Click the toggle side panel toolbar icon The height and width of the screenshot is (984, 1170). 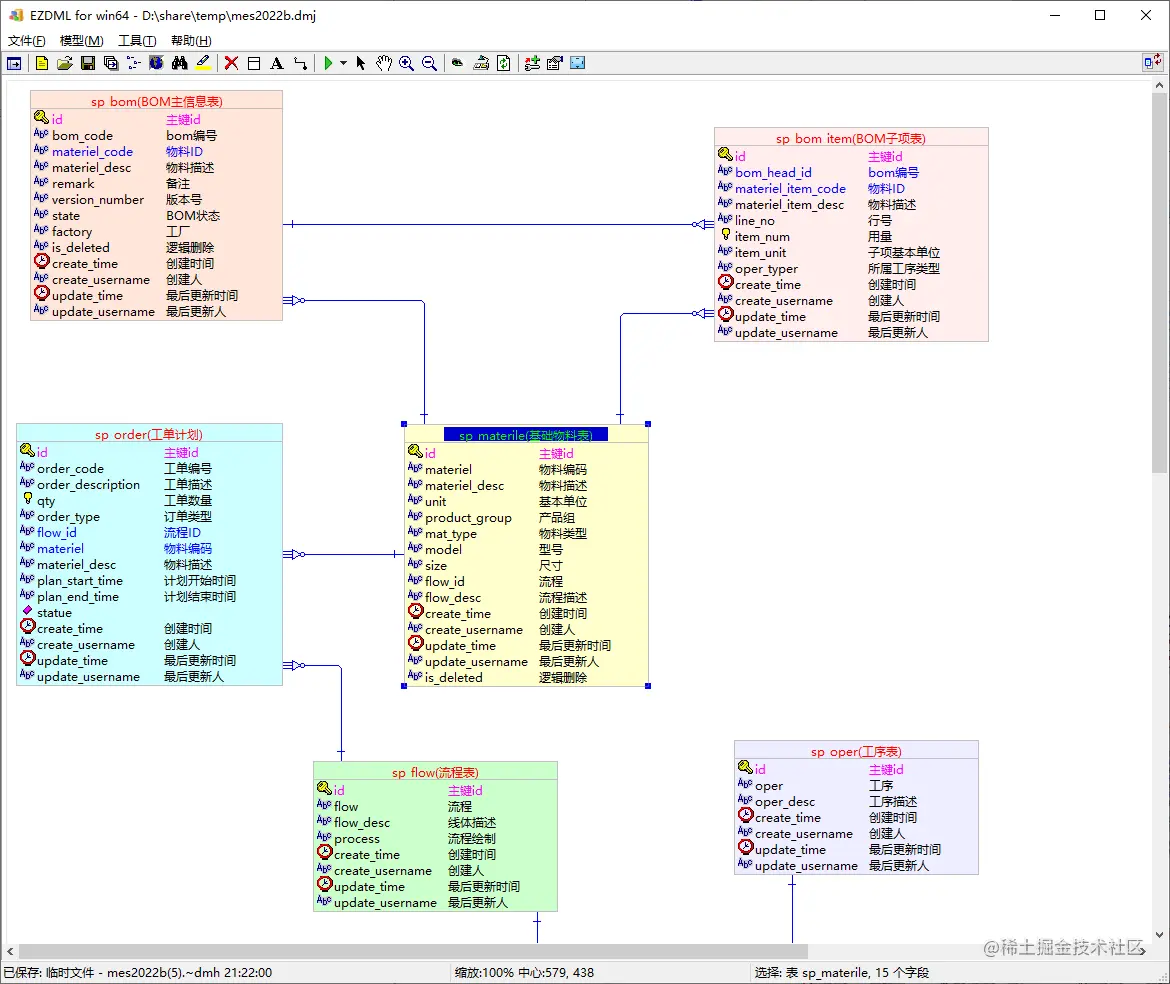coord(14,63)
